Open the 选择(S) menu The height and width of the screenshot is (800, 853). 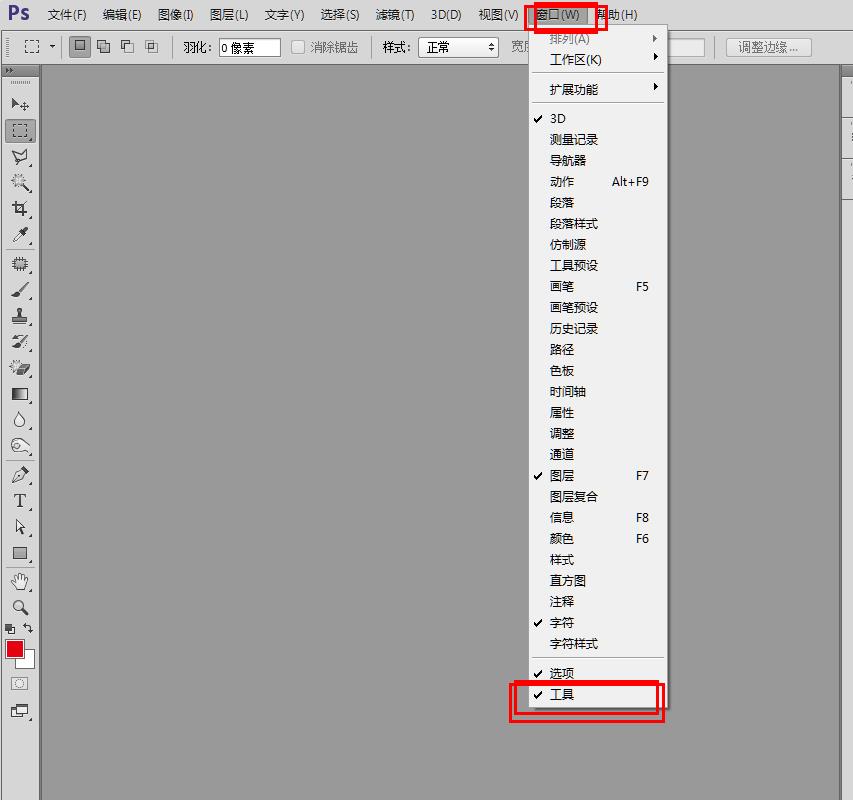pyautogui.click(x=340, y=15)
